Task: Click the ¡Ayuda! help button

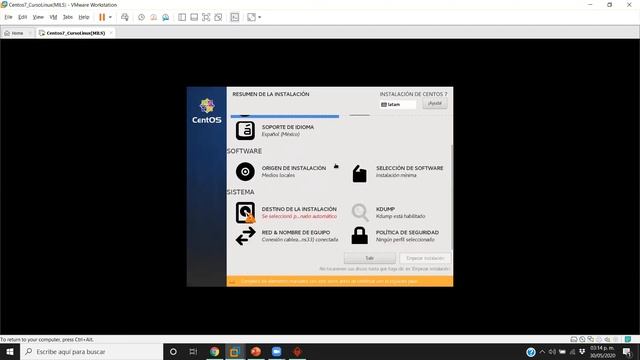Action: tap(435, 103)
